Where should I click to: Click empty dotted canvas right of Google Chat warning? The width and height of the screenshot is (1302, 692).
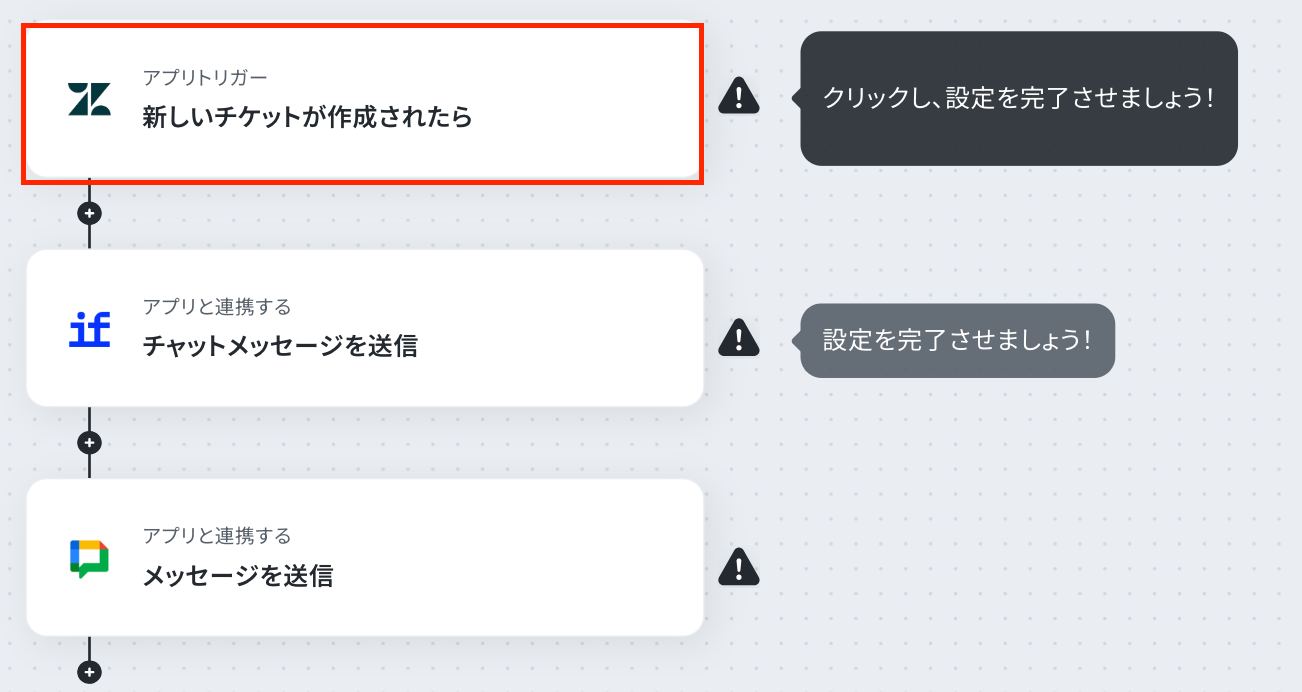pos(1000,567)
